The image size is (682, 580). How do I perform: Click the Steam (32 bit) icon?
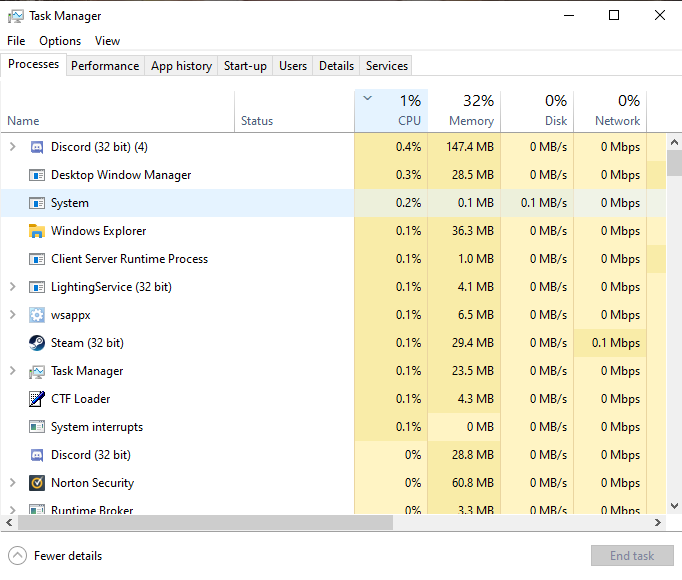click(x=37, y=343)
